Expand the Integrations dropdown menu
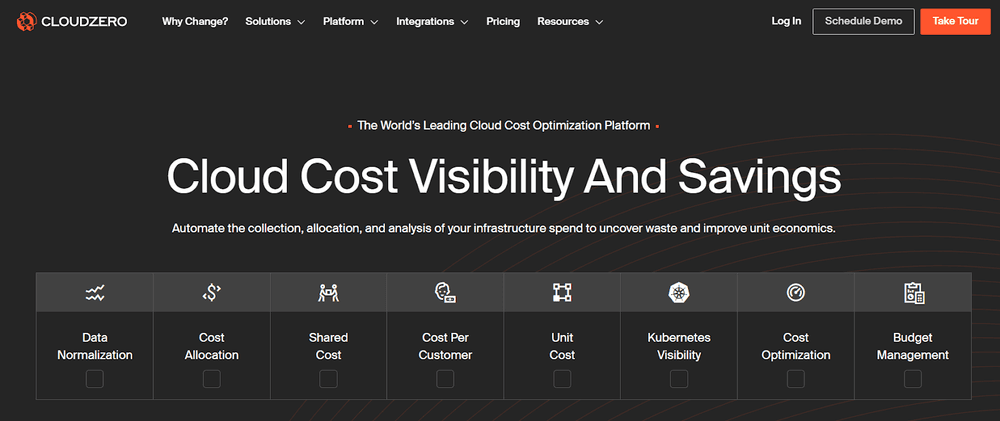1000x421 pixels. pyautogui.click(x=432, y=21)
